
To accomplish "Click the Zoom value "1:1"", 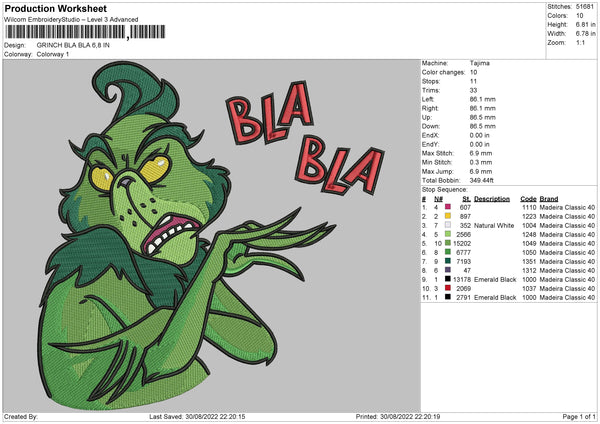I will [x=580, y=42].
